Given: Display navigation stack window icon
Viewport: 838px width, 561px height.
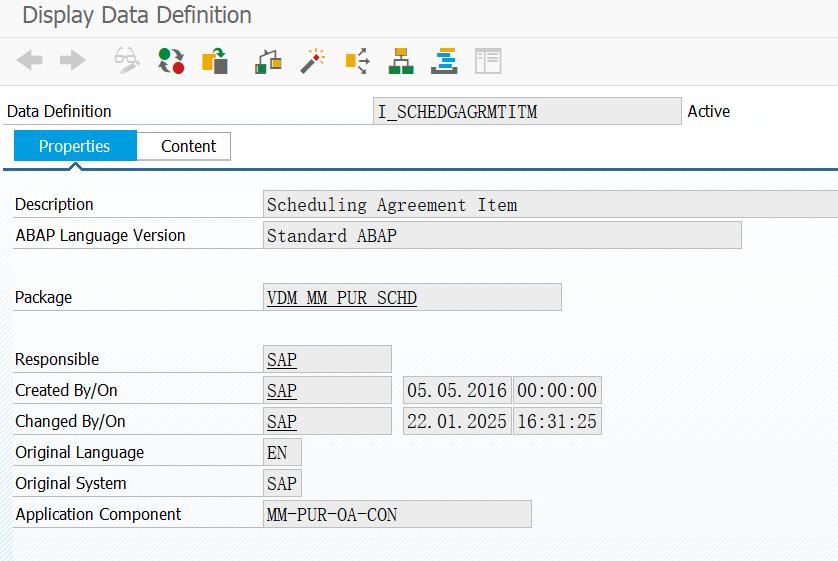Looking at the screenshot, I should (444, 61).
